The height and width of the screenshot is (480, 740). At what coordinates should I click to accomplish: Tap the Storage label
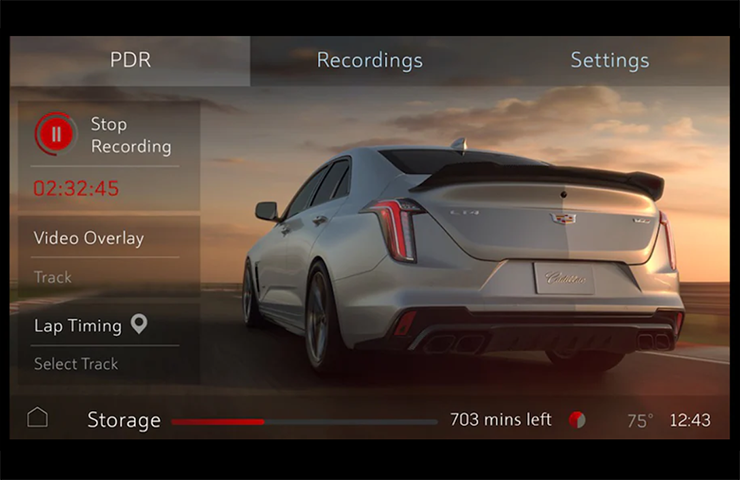click(x=124, y=420)
